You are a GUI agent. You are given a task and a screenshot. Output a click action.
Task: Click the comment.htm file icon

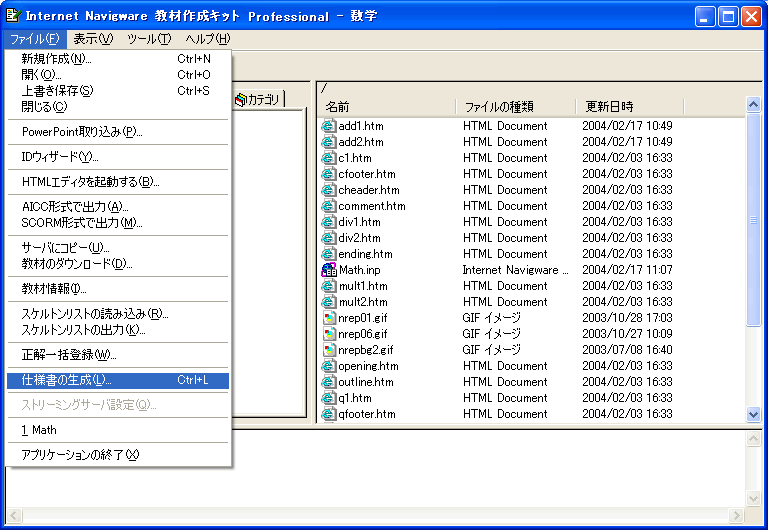(x=329, y=206)
